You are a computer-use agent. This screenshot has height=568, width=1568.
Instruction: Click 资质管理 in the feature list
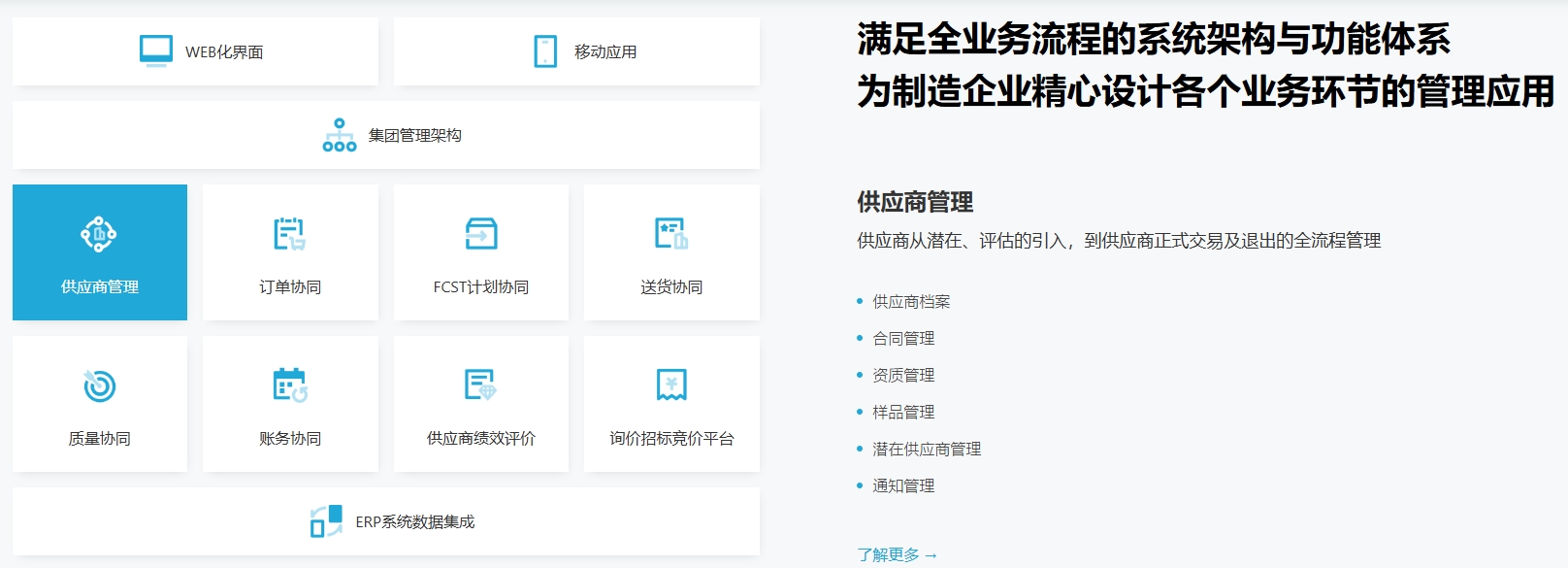[903, 376]
